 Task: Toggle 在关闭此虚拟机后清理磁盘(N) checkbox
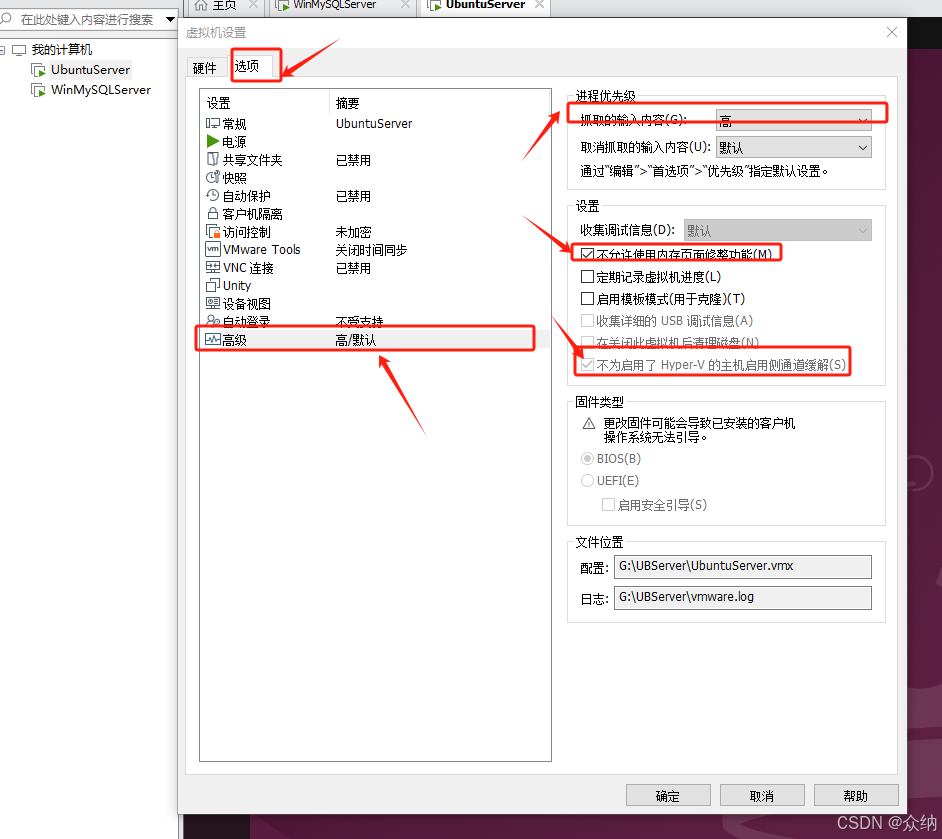click(x=588, y=342)
